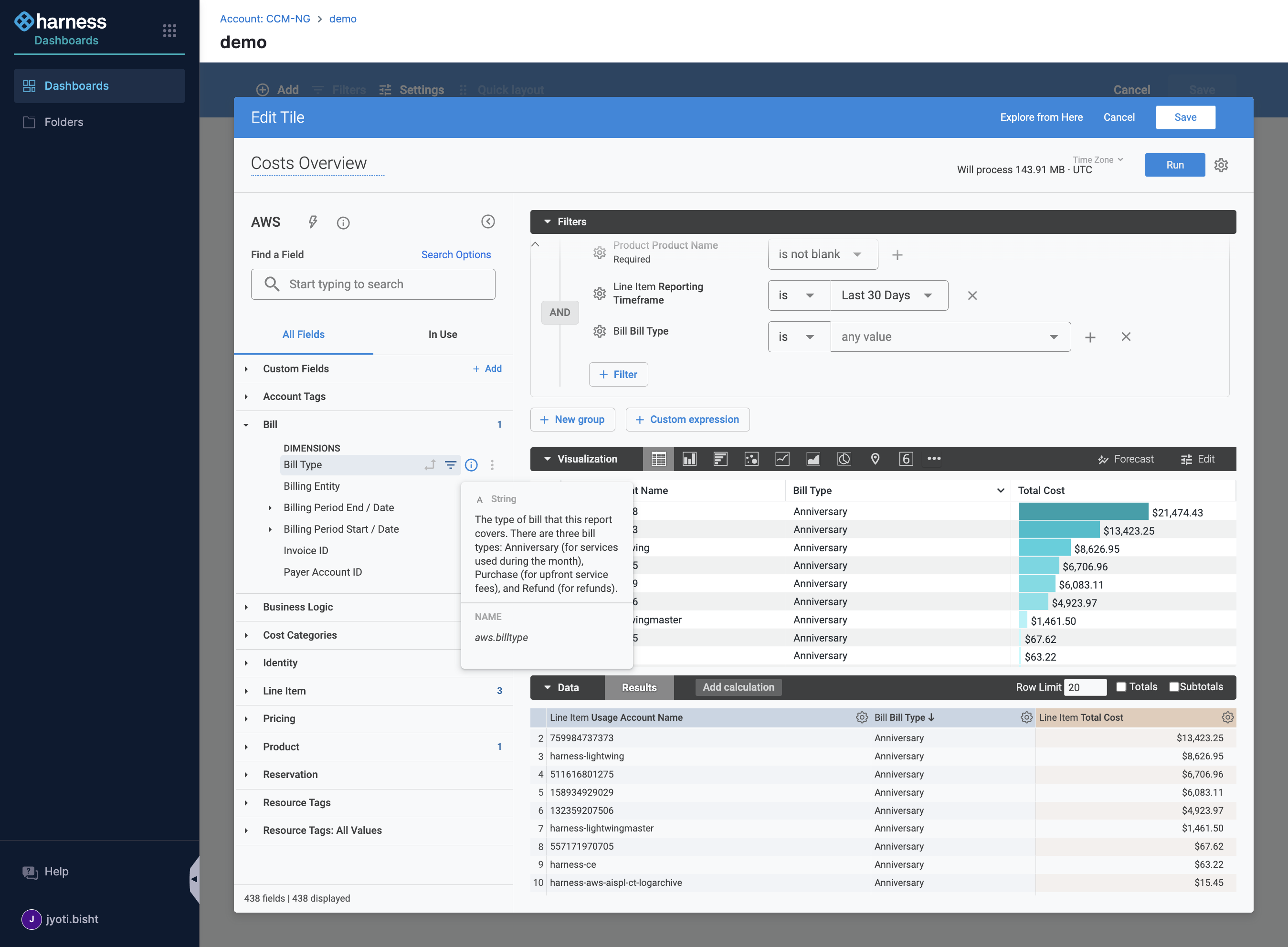
Task: Toggle the Totals checkbox
Action: tap(1121, 687)
